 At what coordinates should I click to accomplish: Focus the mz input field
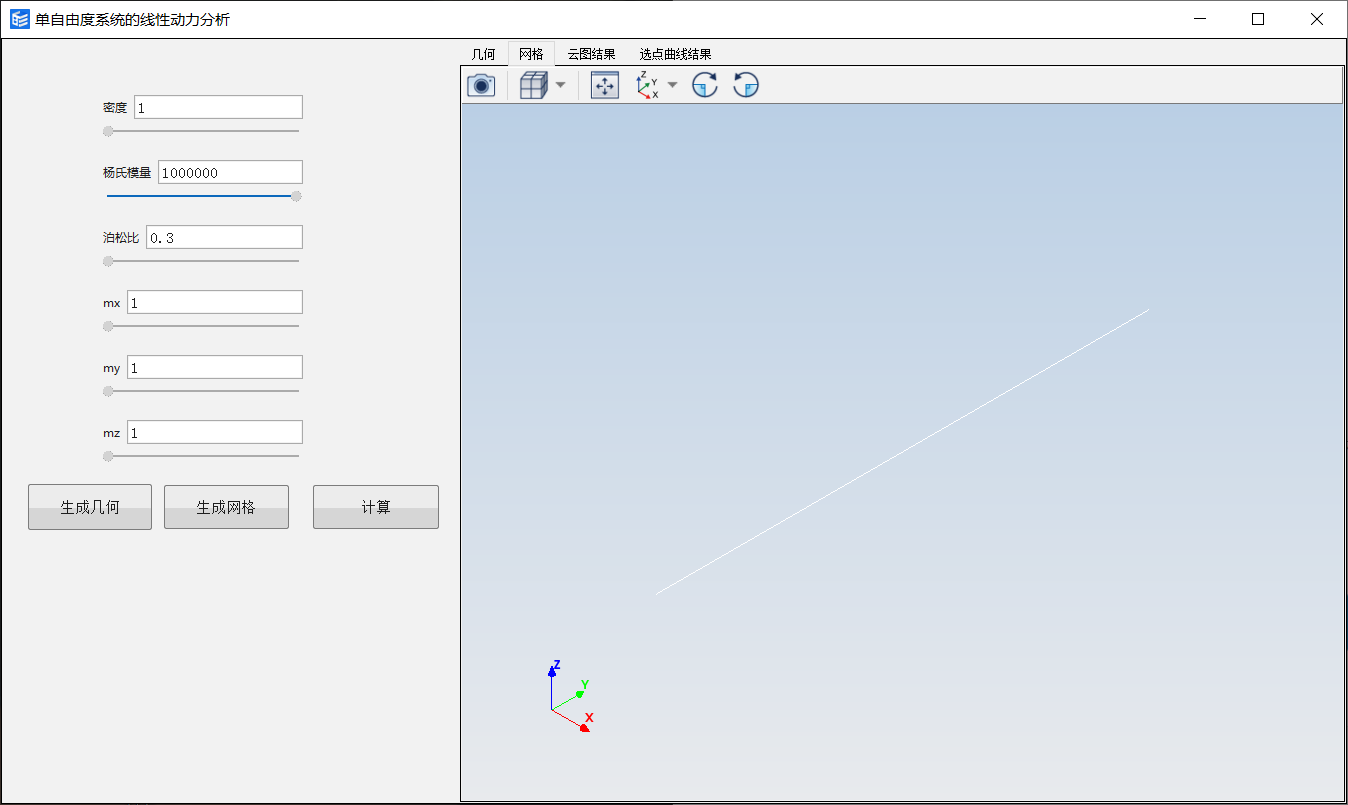(215, 432)
